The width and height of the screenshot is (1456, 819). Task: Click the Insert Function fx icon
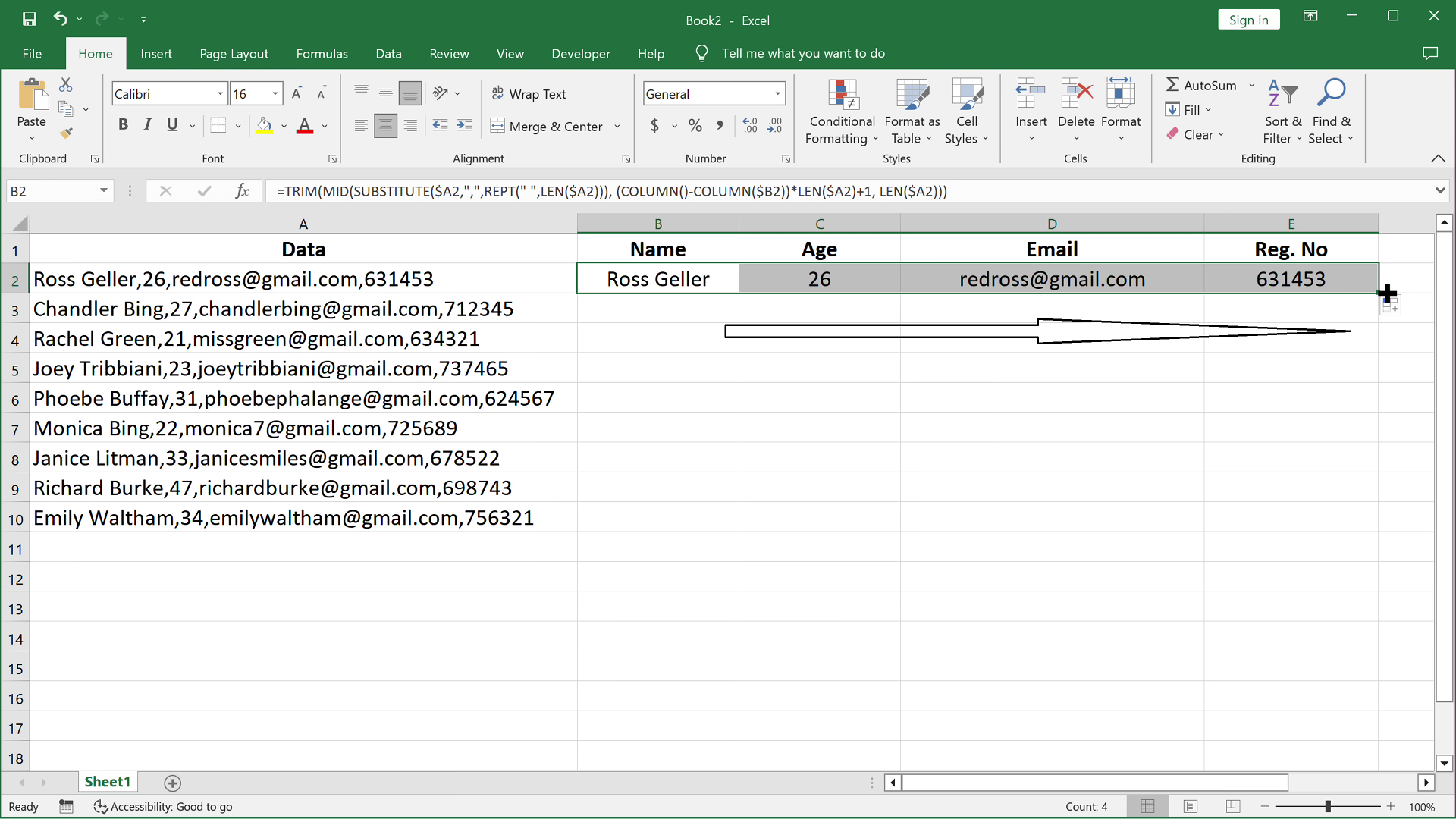coord(242,191)
